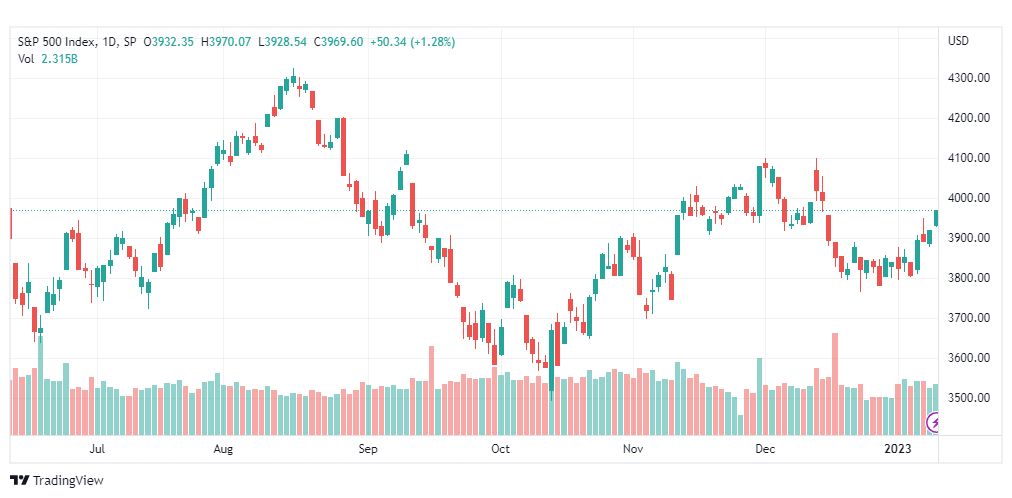Click the Dec label on time axis
Screen dimensions: 1012x498
pyautogui.click(x=765, y=449)
